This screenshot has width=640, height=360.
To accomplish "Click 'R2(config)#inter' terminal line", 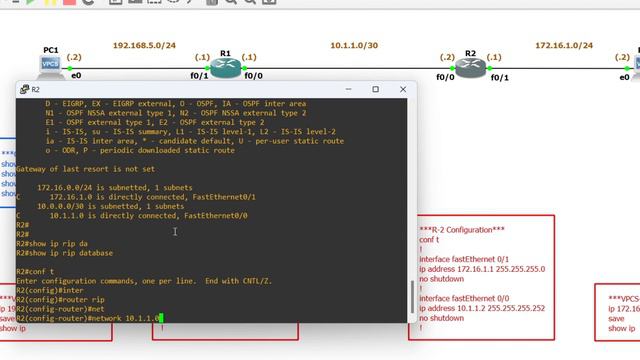I will tap(50, 290).
